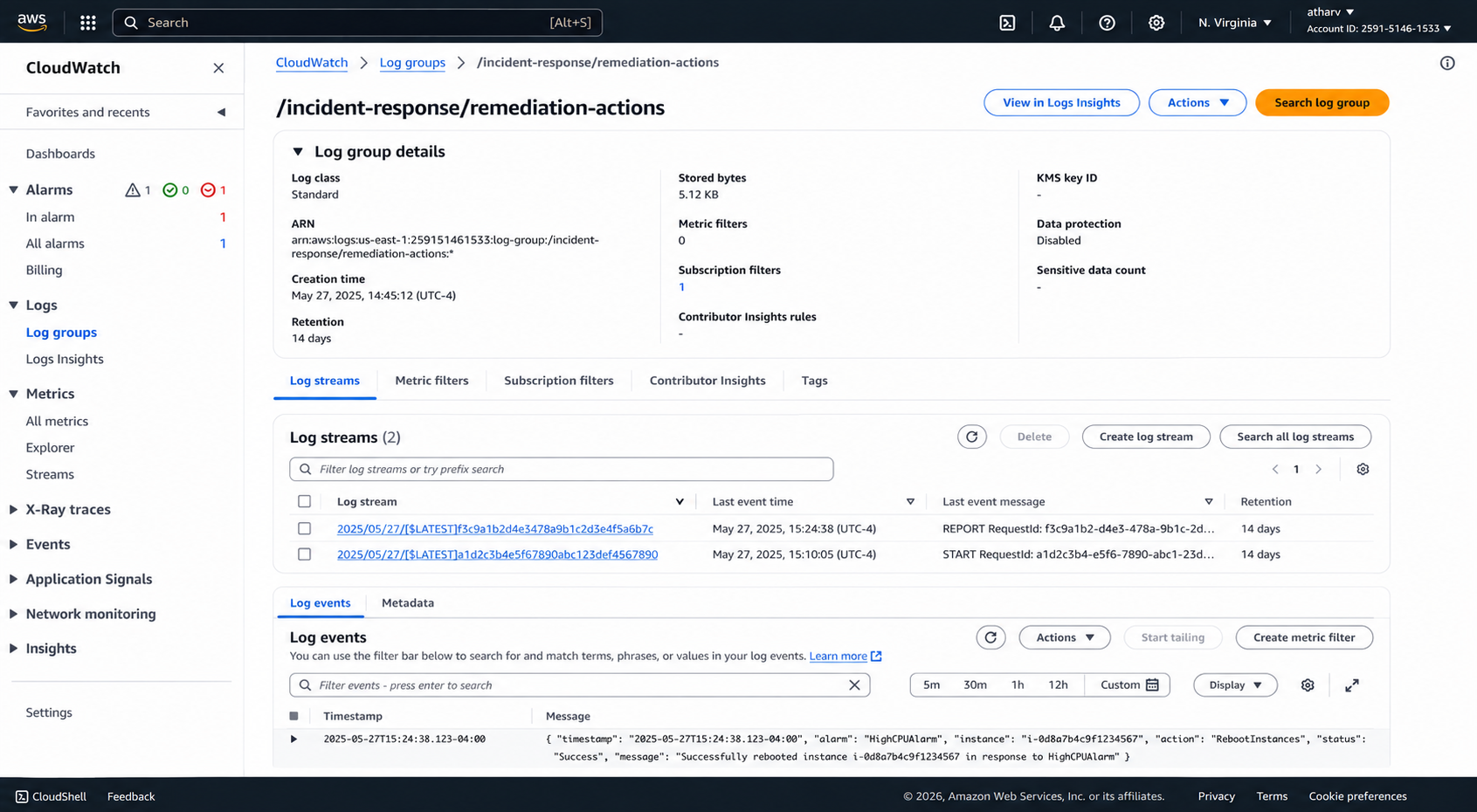This screenshot has height=812, width=1477.
Task: Click the AWS logo home icon
Action: click(31, 22)
